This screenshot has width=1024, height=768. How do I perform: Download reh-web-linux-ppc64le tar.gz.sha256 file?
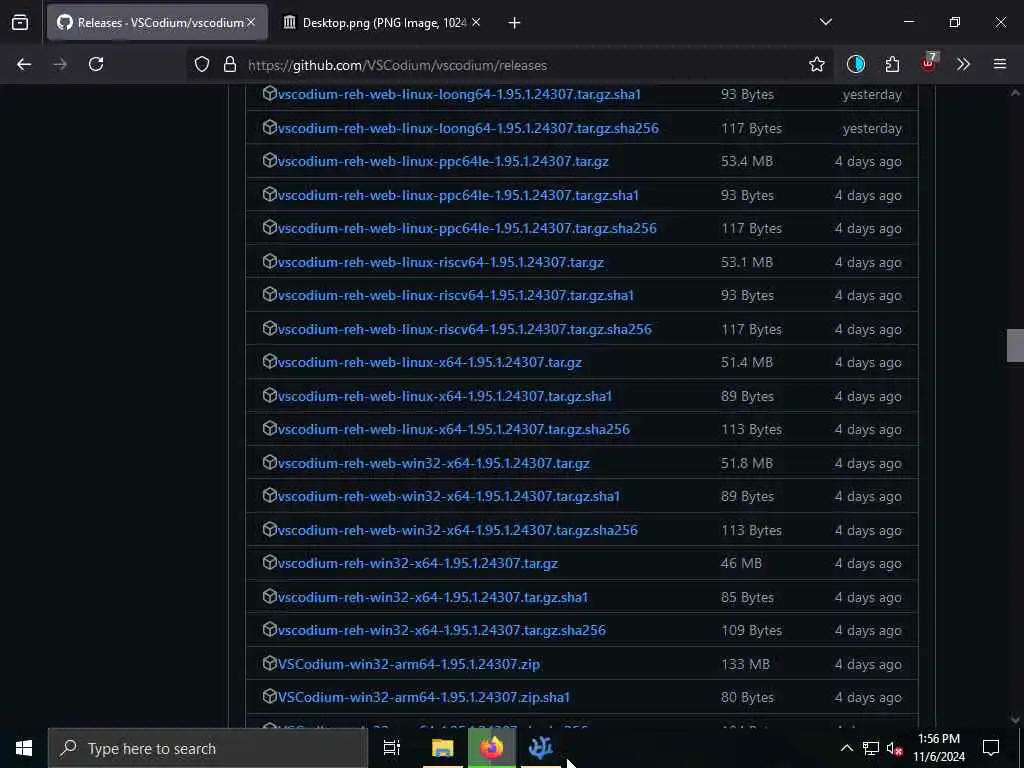tap(467, 228)
